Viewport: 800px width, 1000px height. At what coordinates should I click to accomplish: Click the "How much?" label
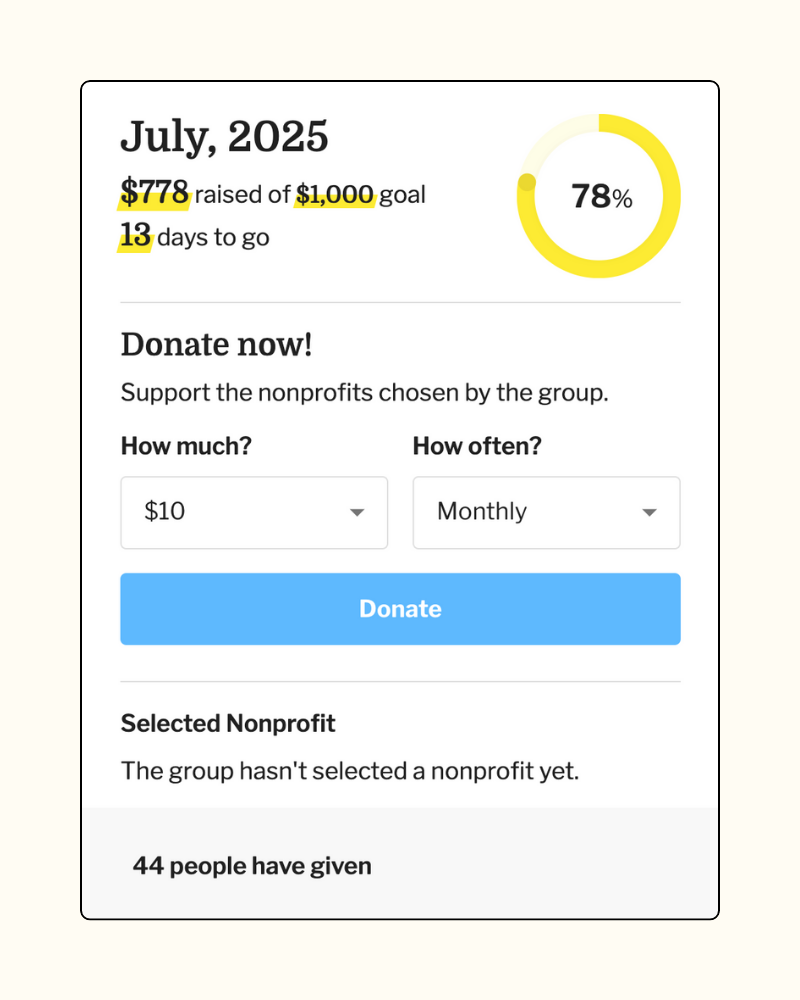coord(186,446)
